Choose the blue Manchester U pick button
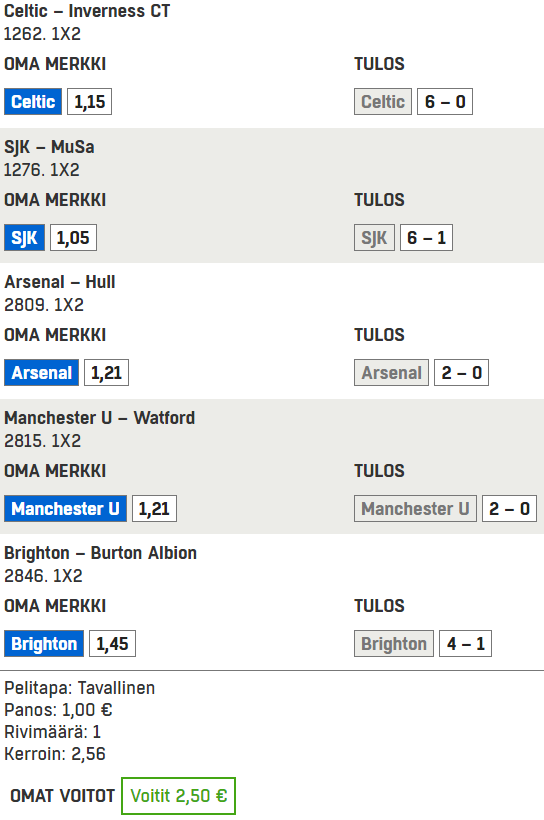 [x=65, y=508]
